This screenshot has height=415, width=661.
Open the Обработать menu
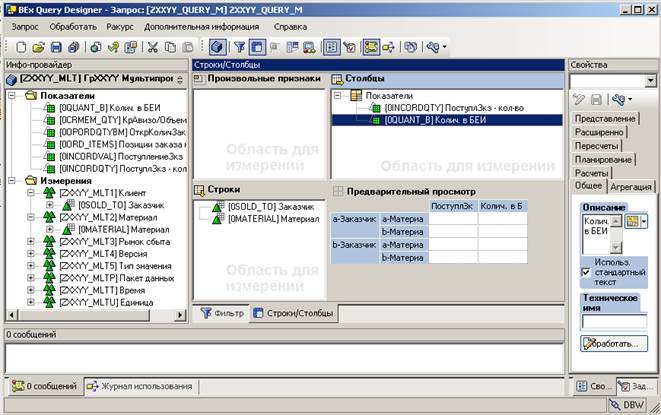tap(73, 27)
